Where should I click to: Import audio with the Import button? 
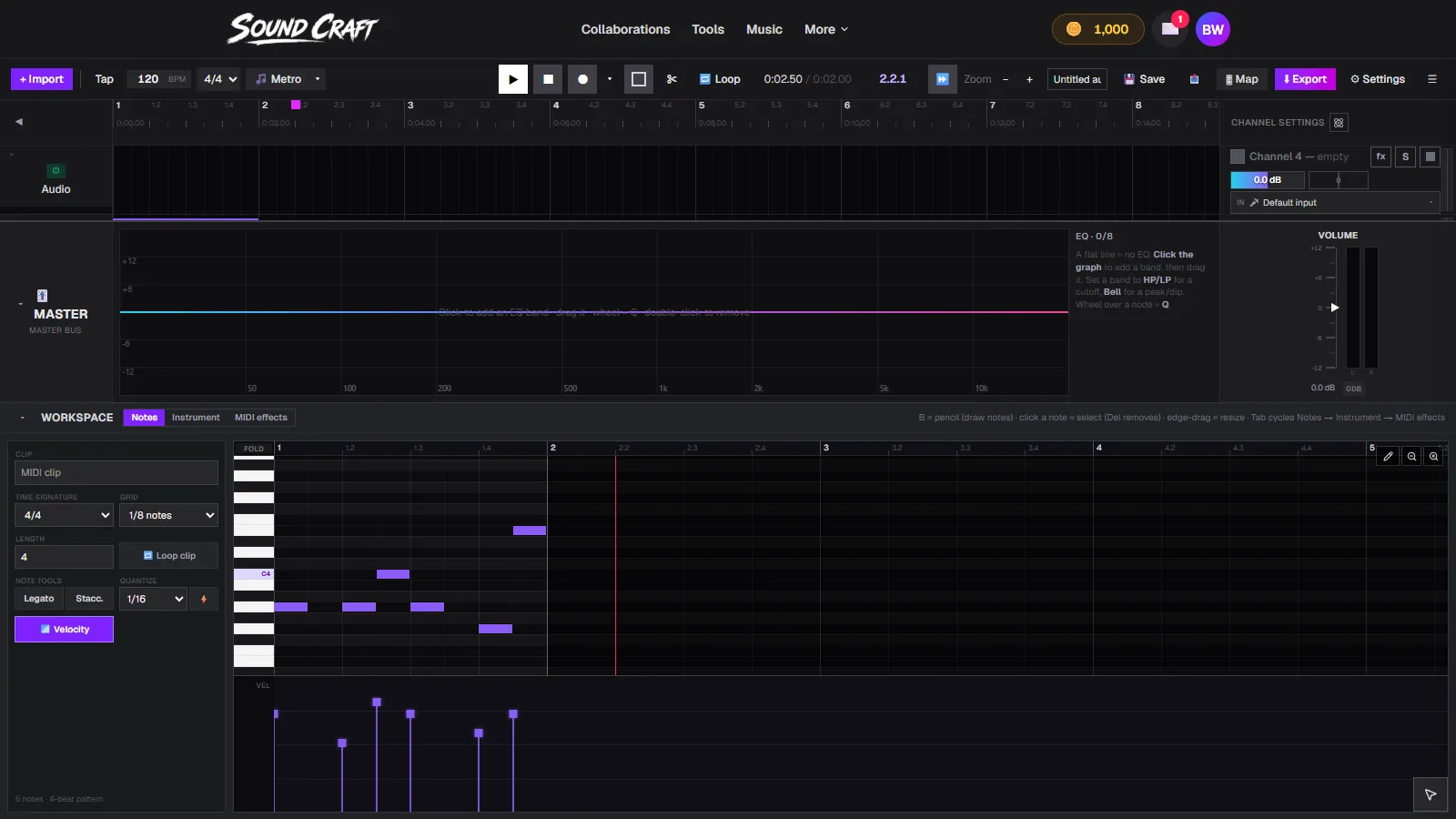(x=42, y=79)
